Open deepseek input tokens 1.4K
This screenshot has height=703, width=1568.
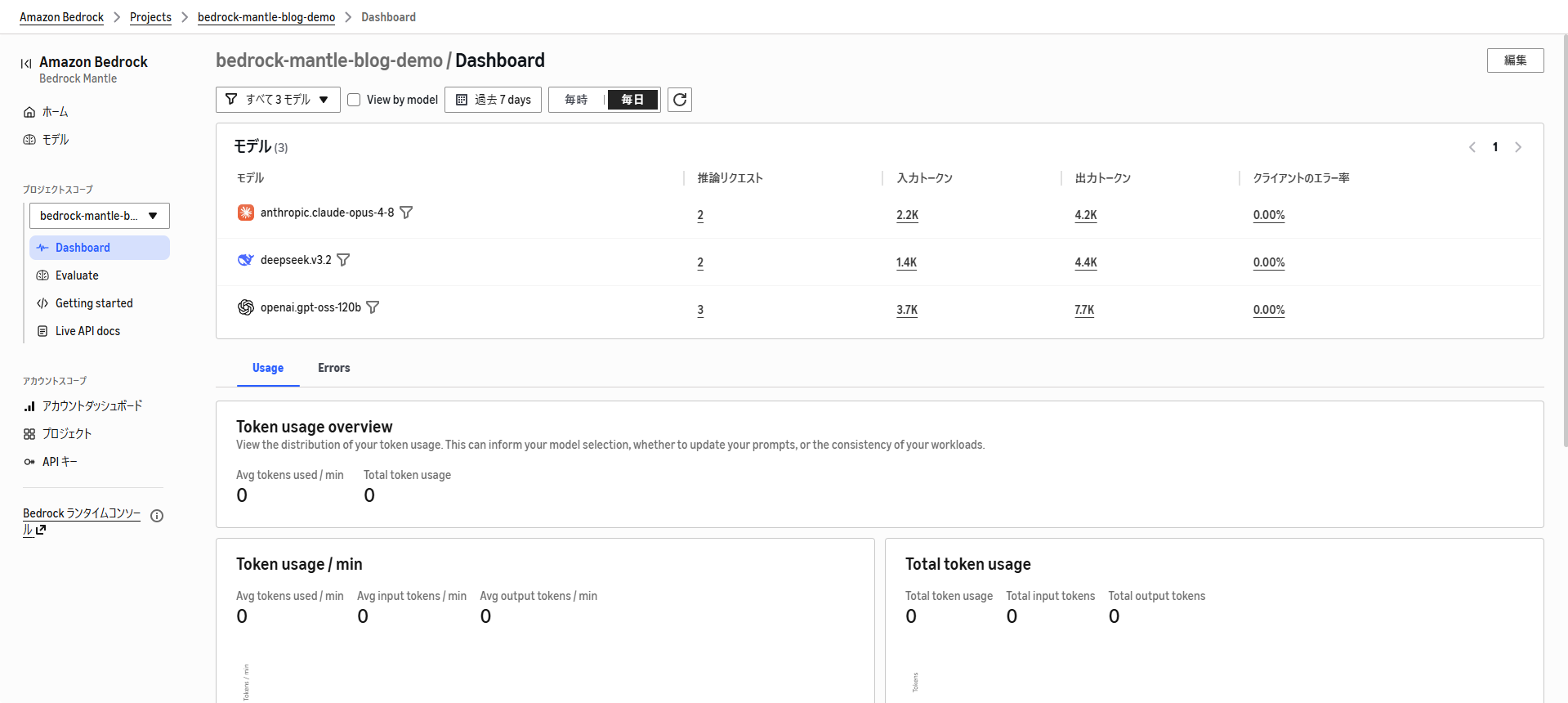(x=906, y=262)
